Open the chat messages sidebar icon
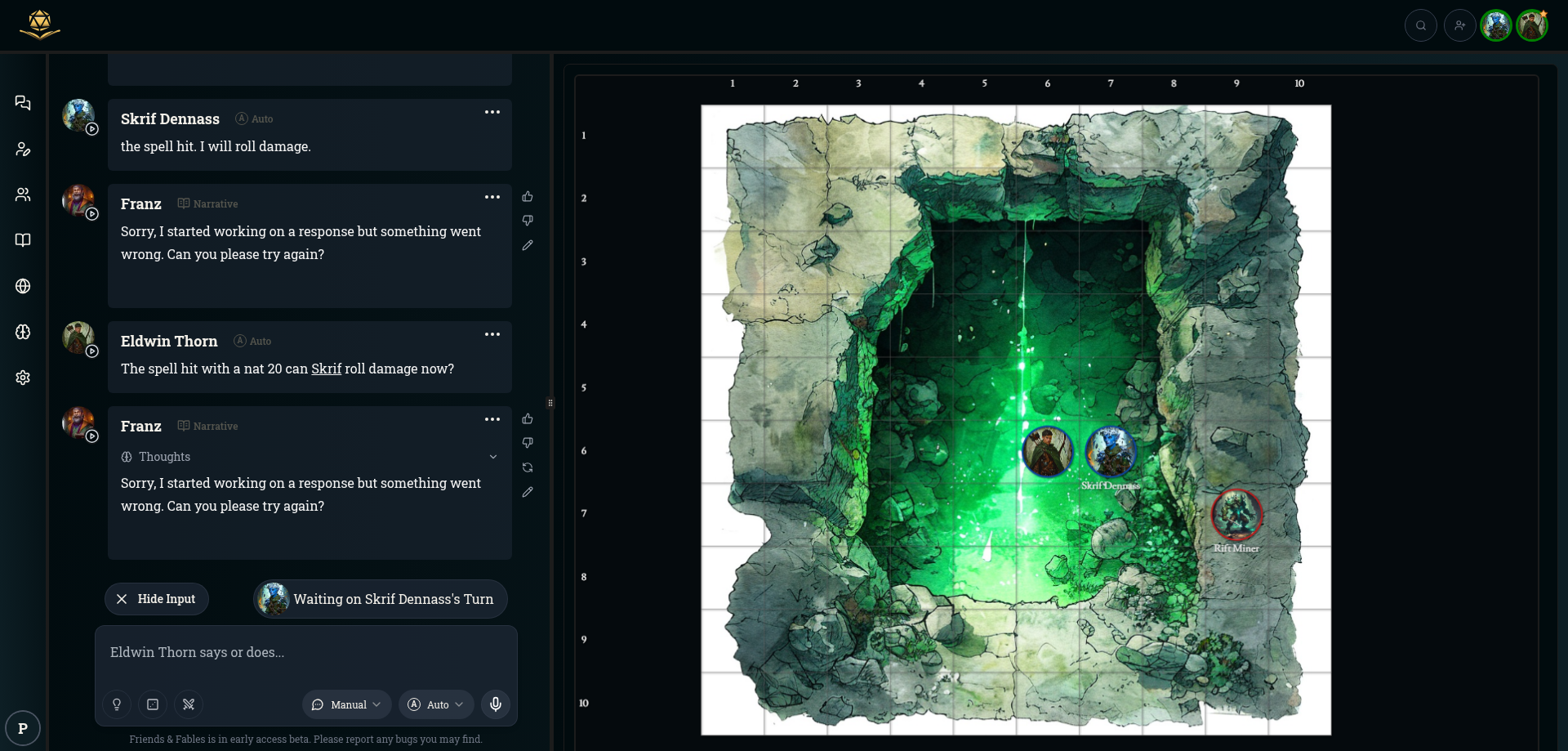The height and width of the screenshot is (751, 1568). pos(23,103)
